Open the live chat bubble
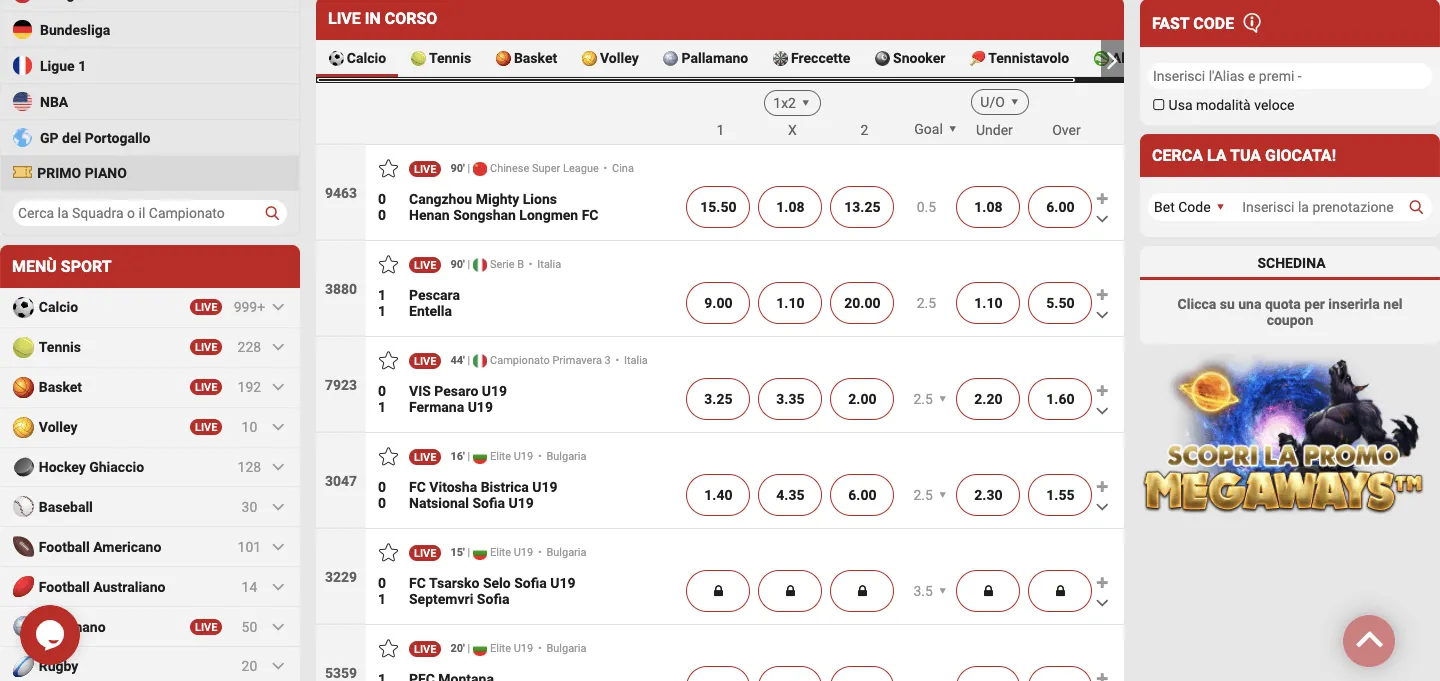The image size is (1440, 681). point(48,634)
